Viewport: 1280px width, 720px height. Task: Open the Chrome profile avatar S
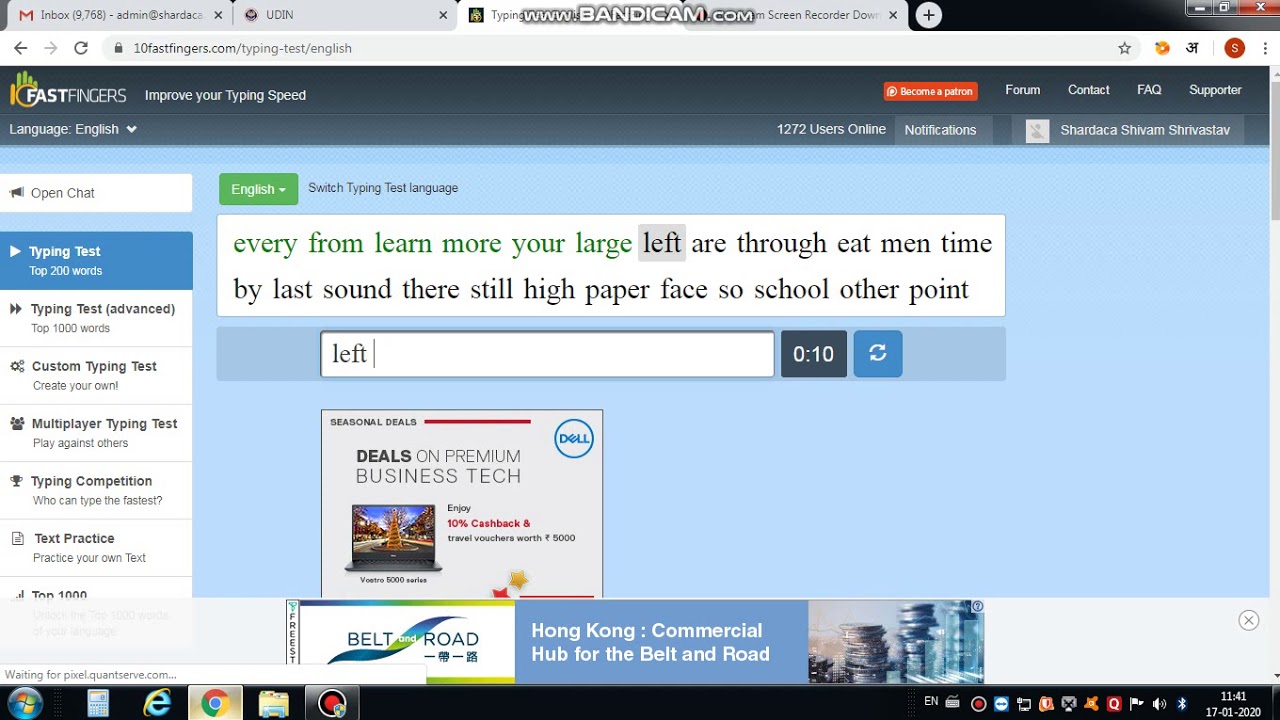pyautogui.click(x=1234, y=48)
